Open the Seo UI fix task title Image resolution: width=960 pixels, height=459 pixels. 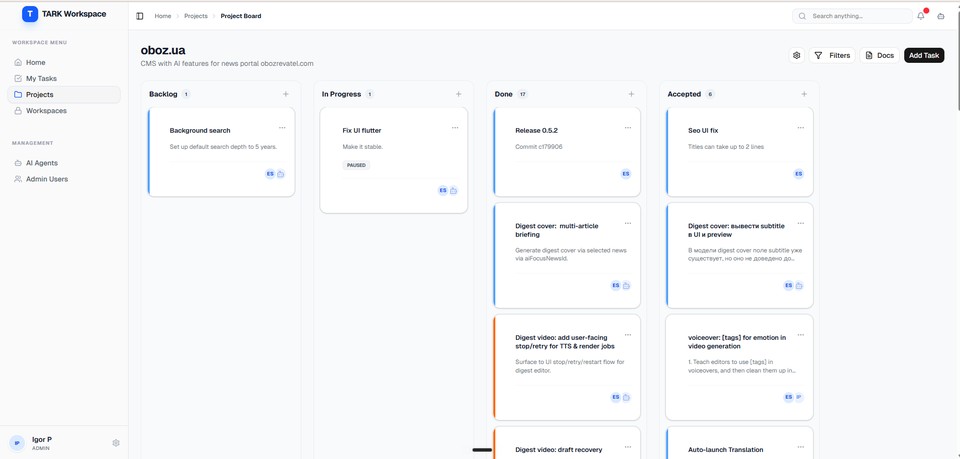point(703,130)
